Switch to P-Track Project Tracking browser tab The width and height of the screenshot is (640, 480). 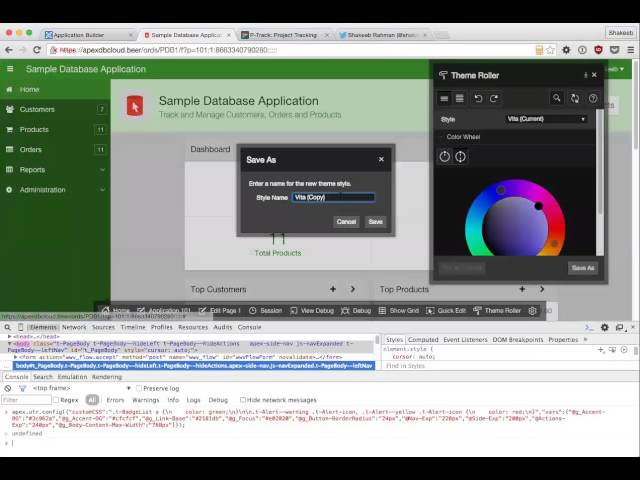point(284,35)
